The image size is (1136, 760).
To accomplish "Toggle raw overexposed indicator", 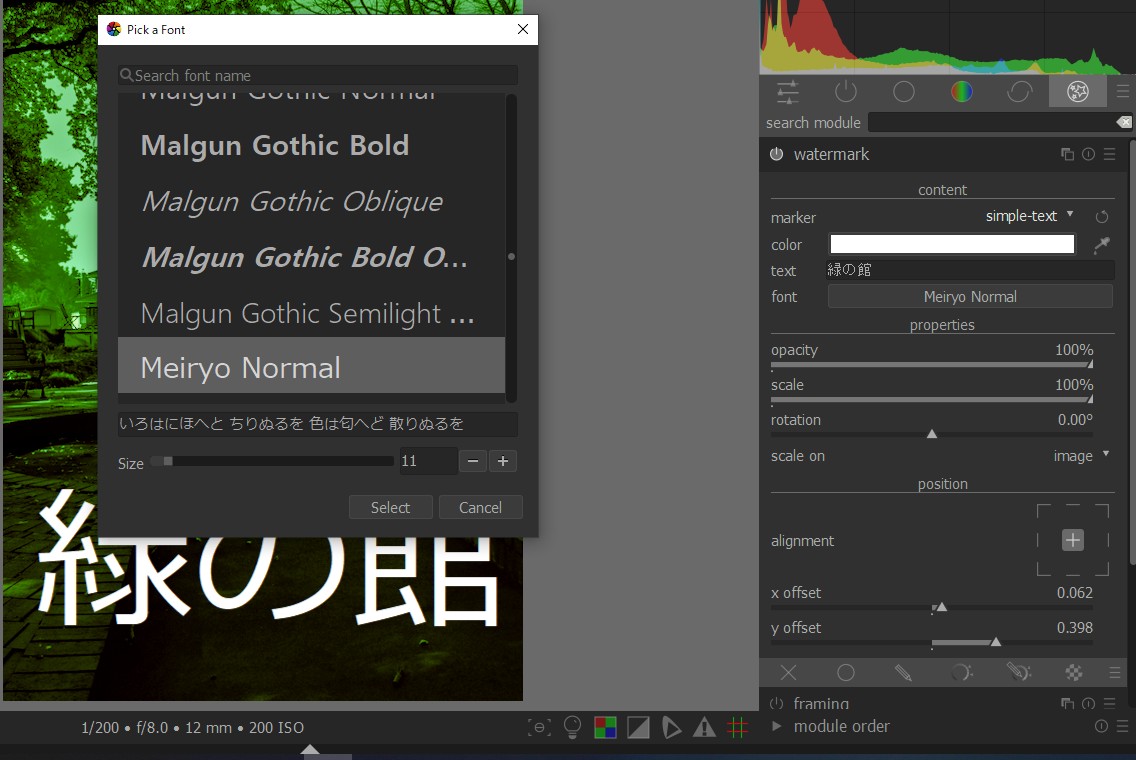I will 605,727.
